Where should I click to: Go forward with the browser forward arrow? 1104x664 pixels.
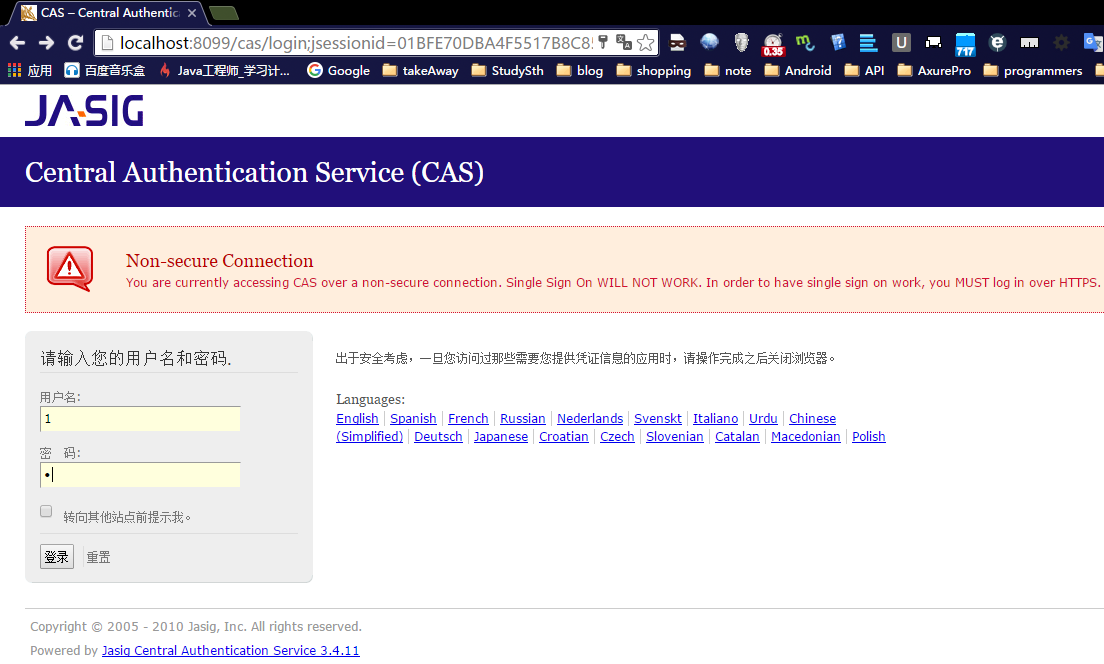coord(46,43)
